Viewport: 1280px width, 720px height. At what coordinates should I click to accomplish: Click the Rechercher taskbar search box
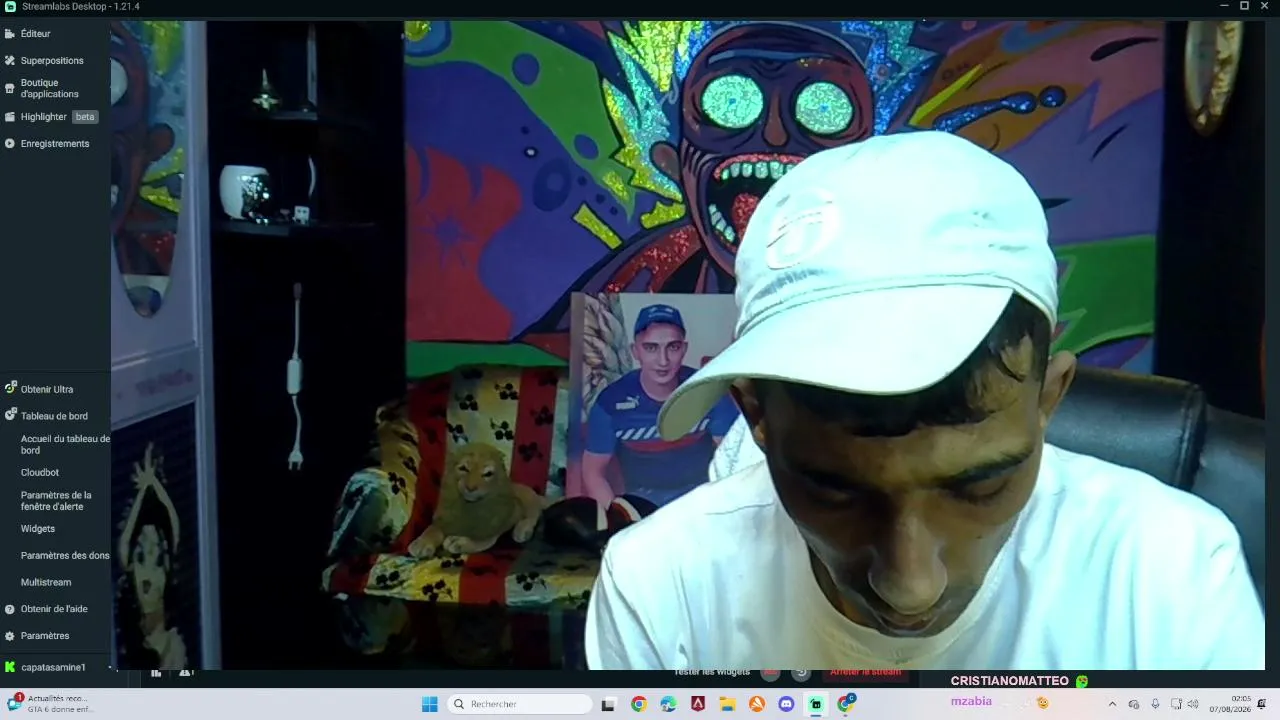pos(520,704)
